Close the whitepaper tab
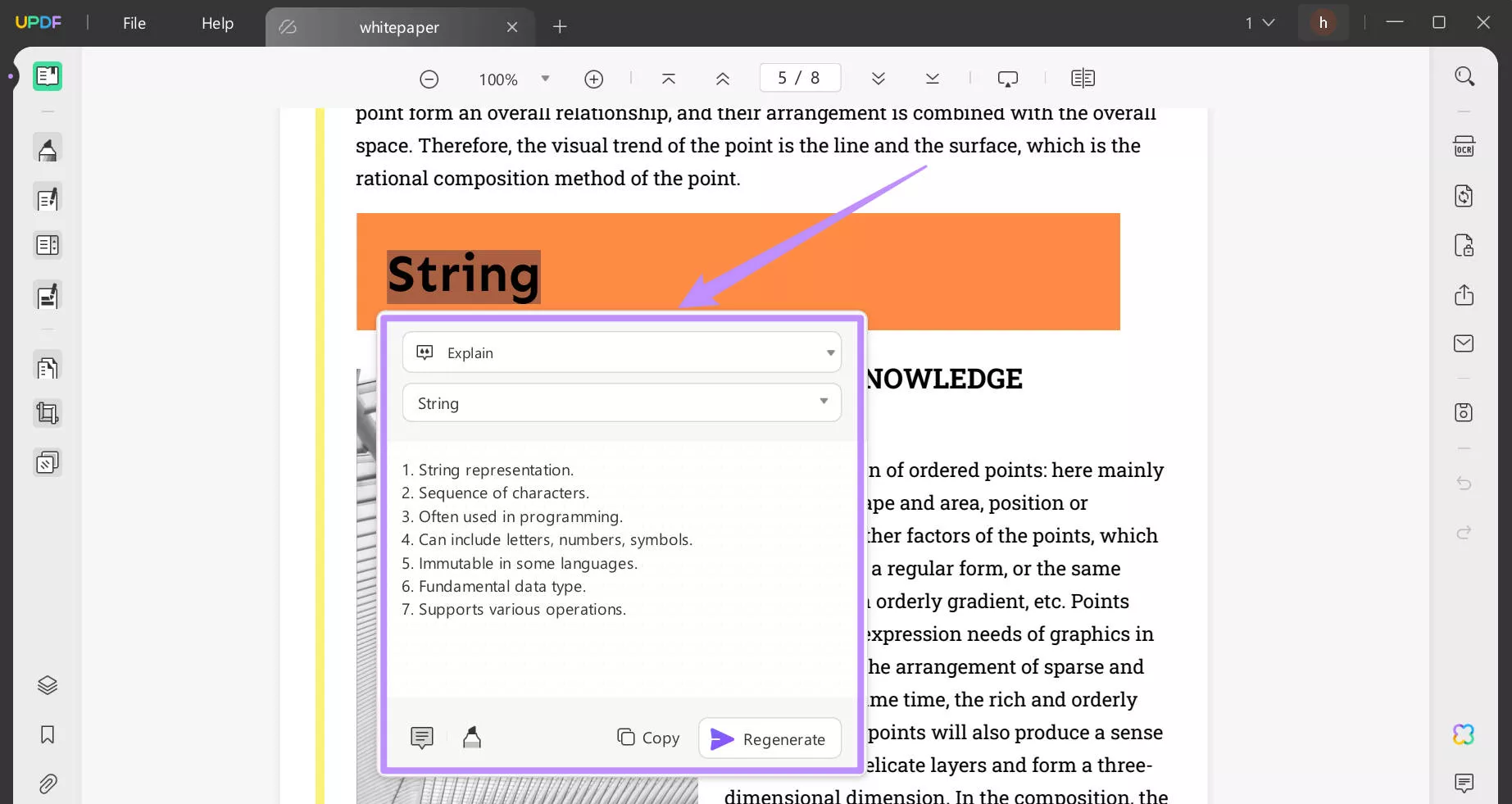This screenshot has height=804, width=1512. tap(512, 27)
